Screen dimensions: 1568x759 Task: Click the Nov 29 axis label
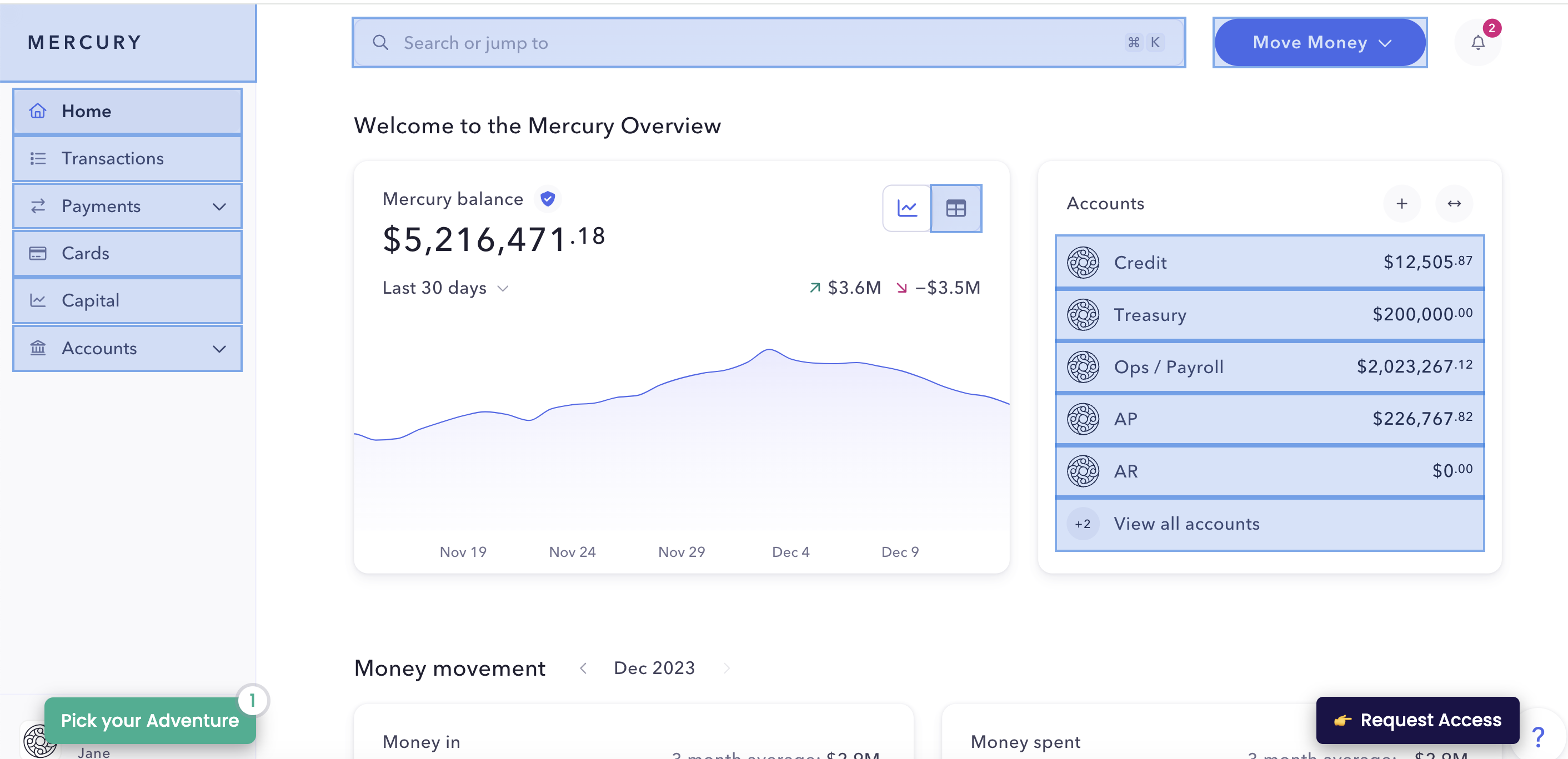[x=682, y=552]
